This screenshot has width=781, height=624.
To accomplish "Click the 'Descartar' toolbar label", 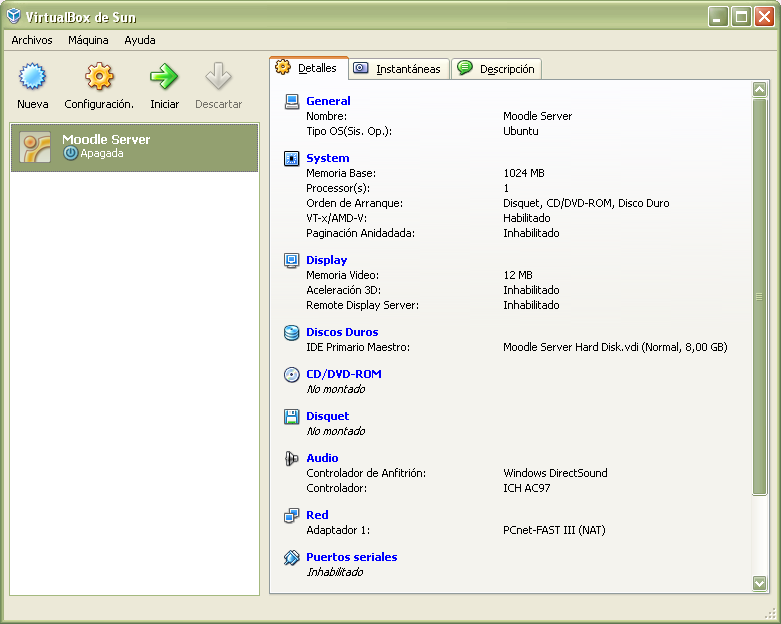I will point(219,104).
